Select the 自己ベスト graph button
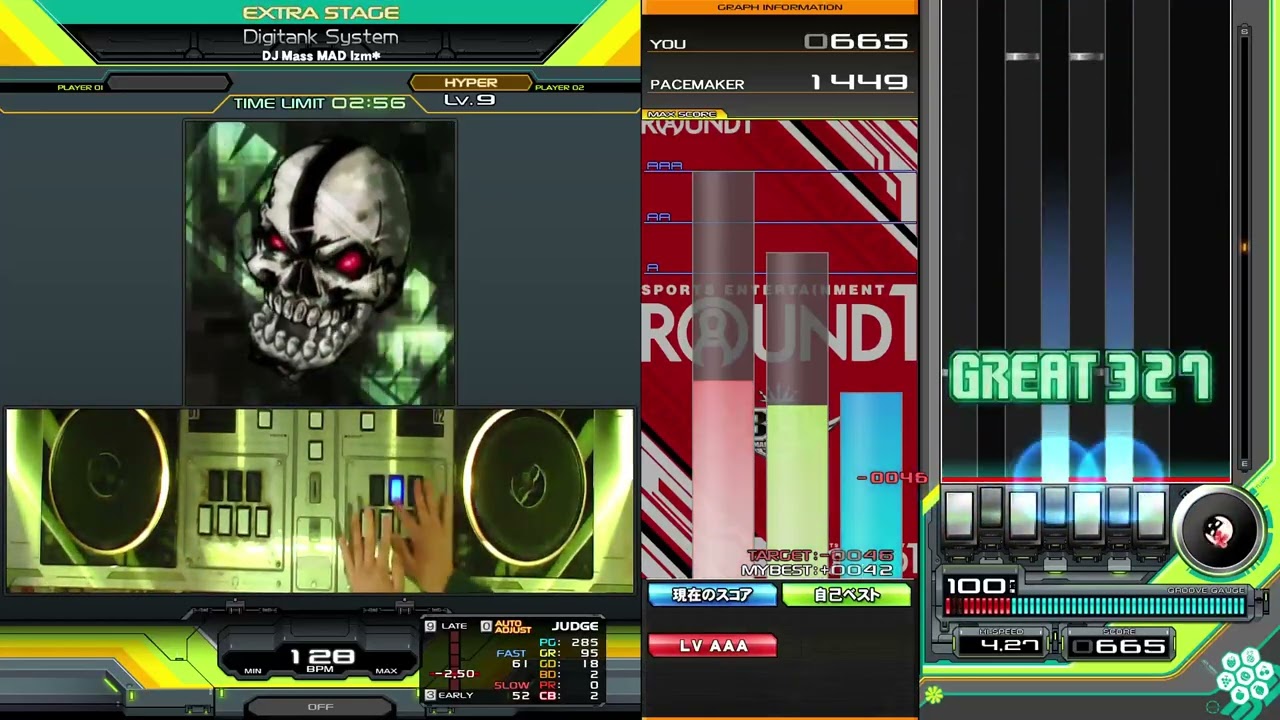The height and width of the screenshot is (720, 1280). [847, 595]
